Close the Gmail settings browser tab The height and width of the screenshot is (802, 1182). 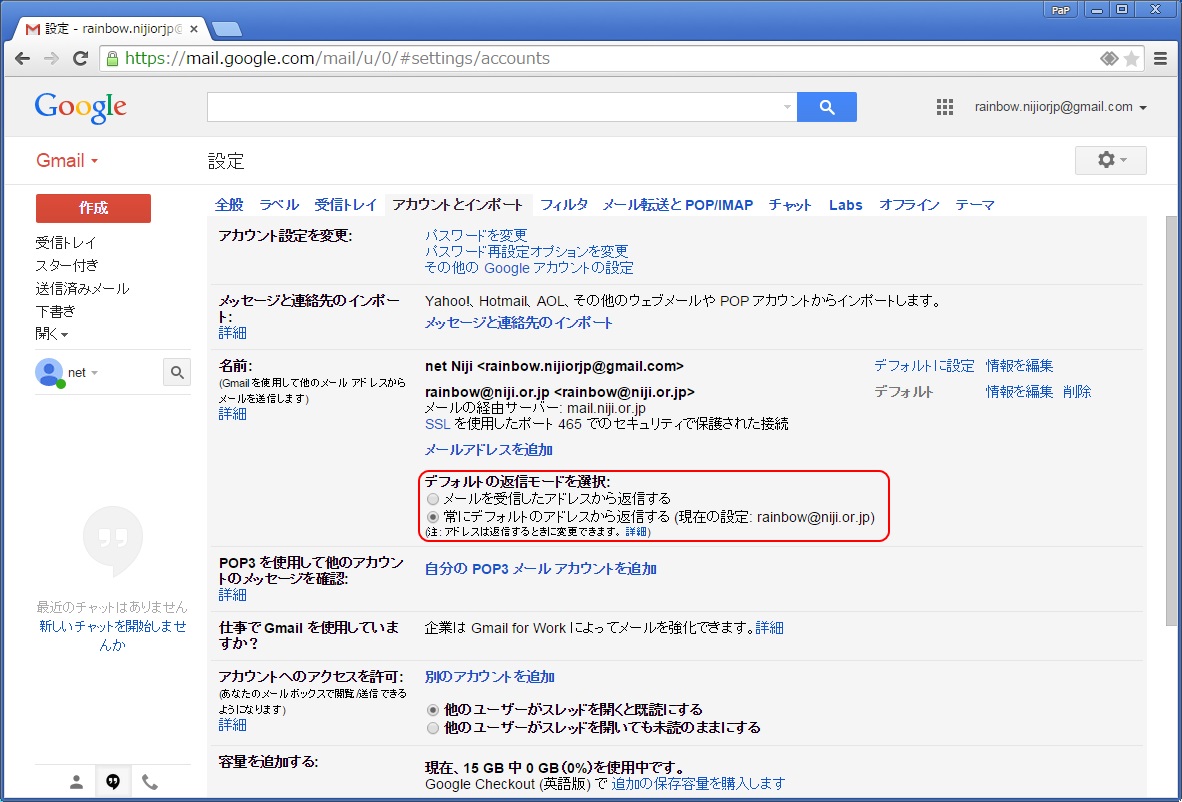(194, 29)
